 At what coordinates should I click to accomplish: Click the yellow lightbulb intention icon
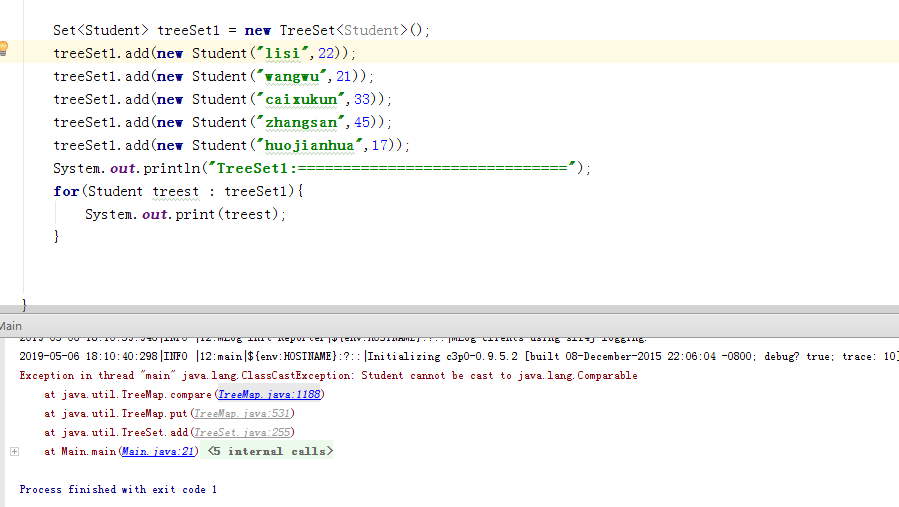tap(3, 48)
